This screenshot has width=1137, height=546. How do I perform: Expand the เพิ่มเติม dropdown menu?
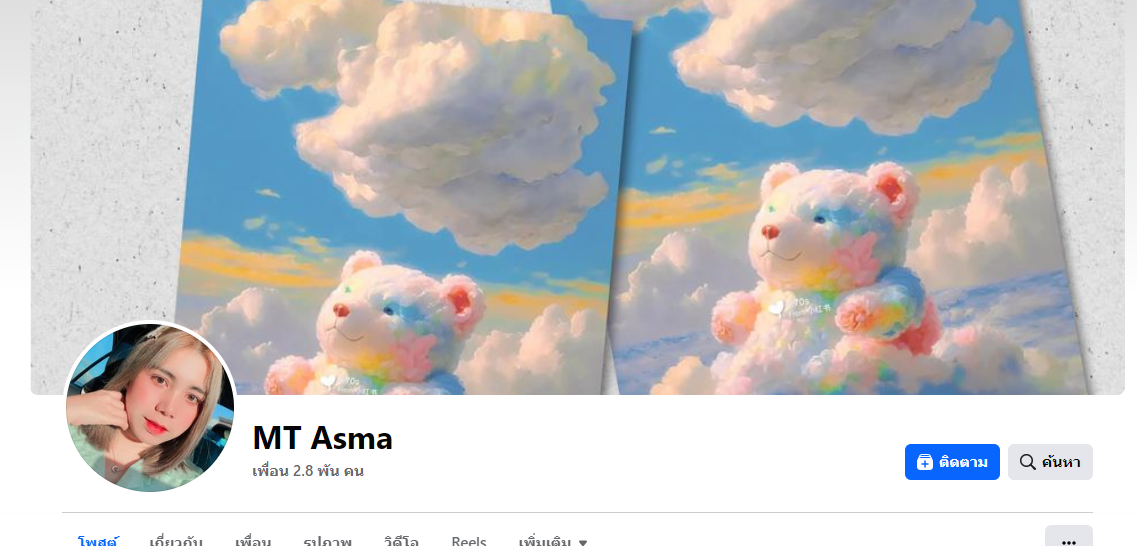point(553,541)
